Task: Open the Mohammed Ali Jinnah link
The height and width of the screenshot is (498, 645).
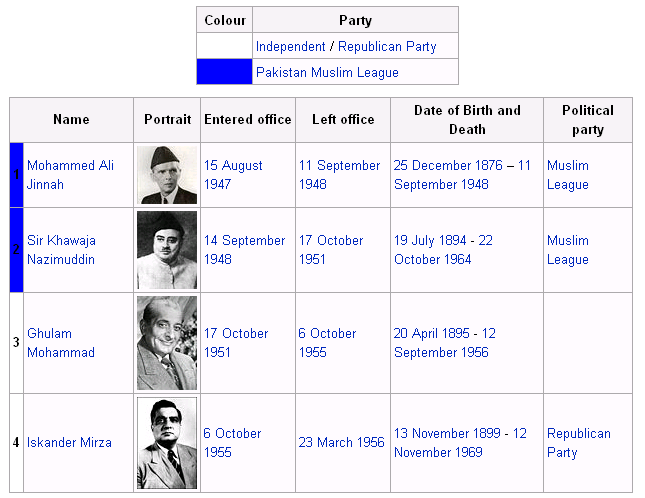Action: click(70, 175)
